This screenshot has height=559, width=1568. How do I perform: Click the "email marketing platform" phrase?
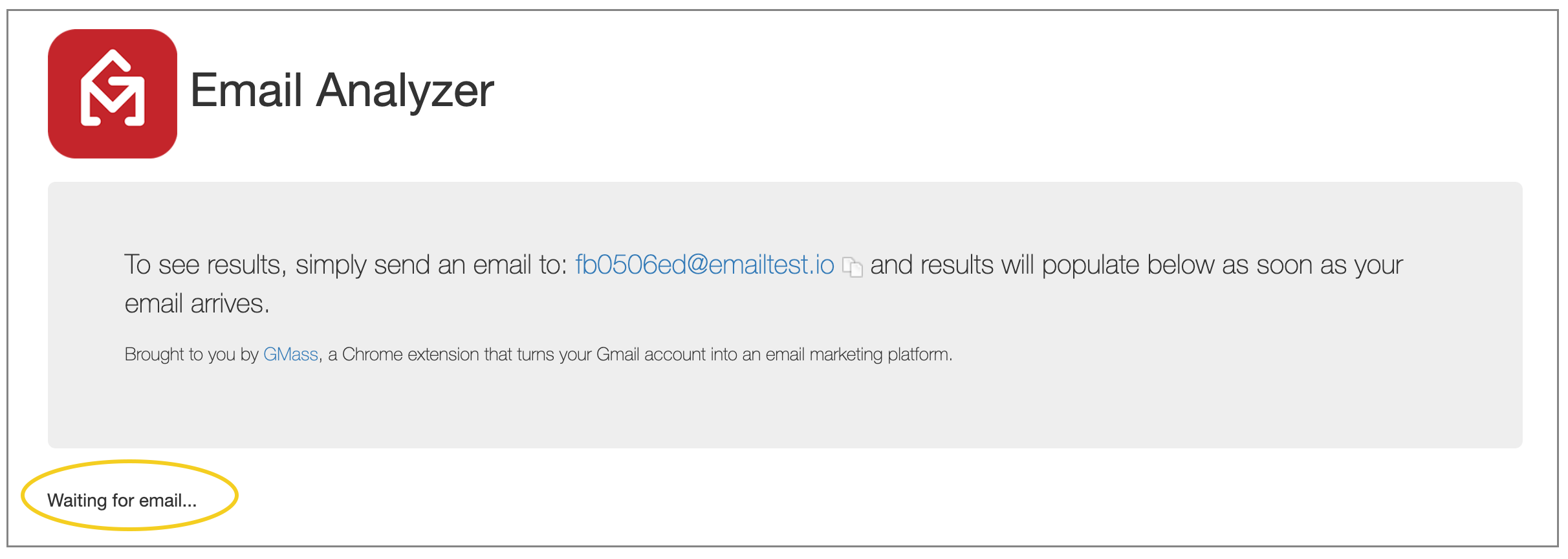[858, 355]
